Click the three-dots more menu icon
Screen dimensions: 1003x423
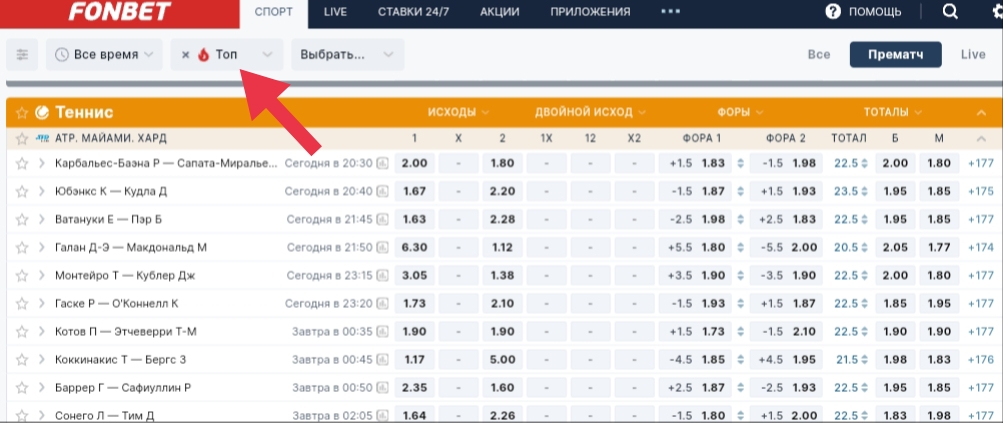pyautogui.click(x=670, y=12)
